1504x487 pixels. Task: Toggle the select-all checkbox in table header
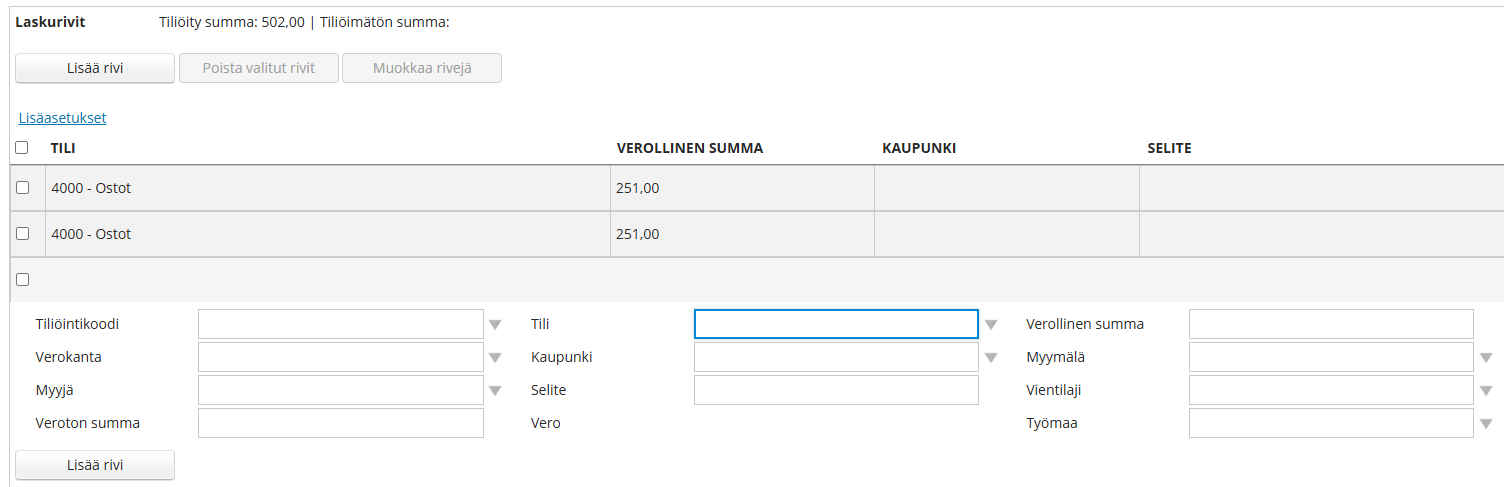(x=23, y=148)
